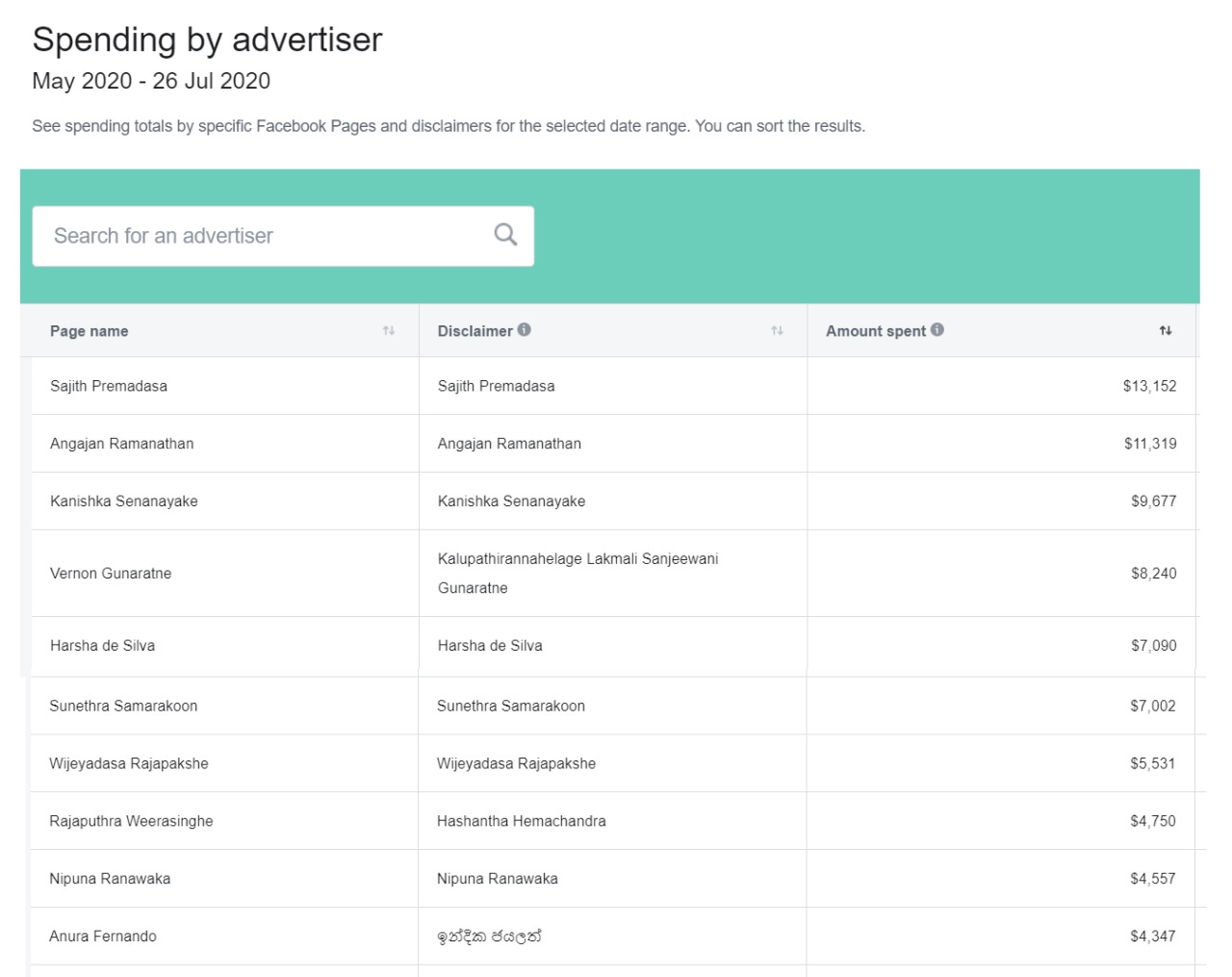Sort by Disclaimer arrows icon
The height and width of the screenshot is (977, 1232).
(777, 330)
